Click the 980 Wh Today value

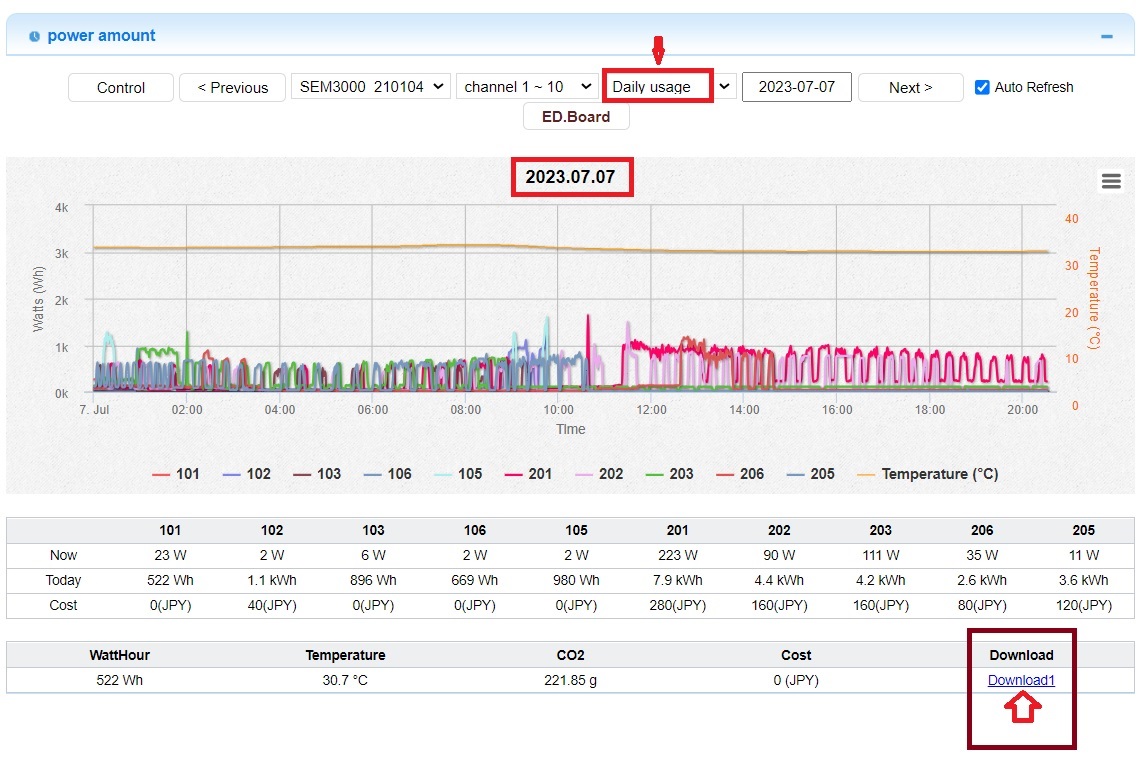576,580
